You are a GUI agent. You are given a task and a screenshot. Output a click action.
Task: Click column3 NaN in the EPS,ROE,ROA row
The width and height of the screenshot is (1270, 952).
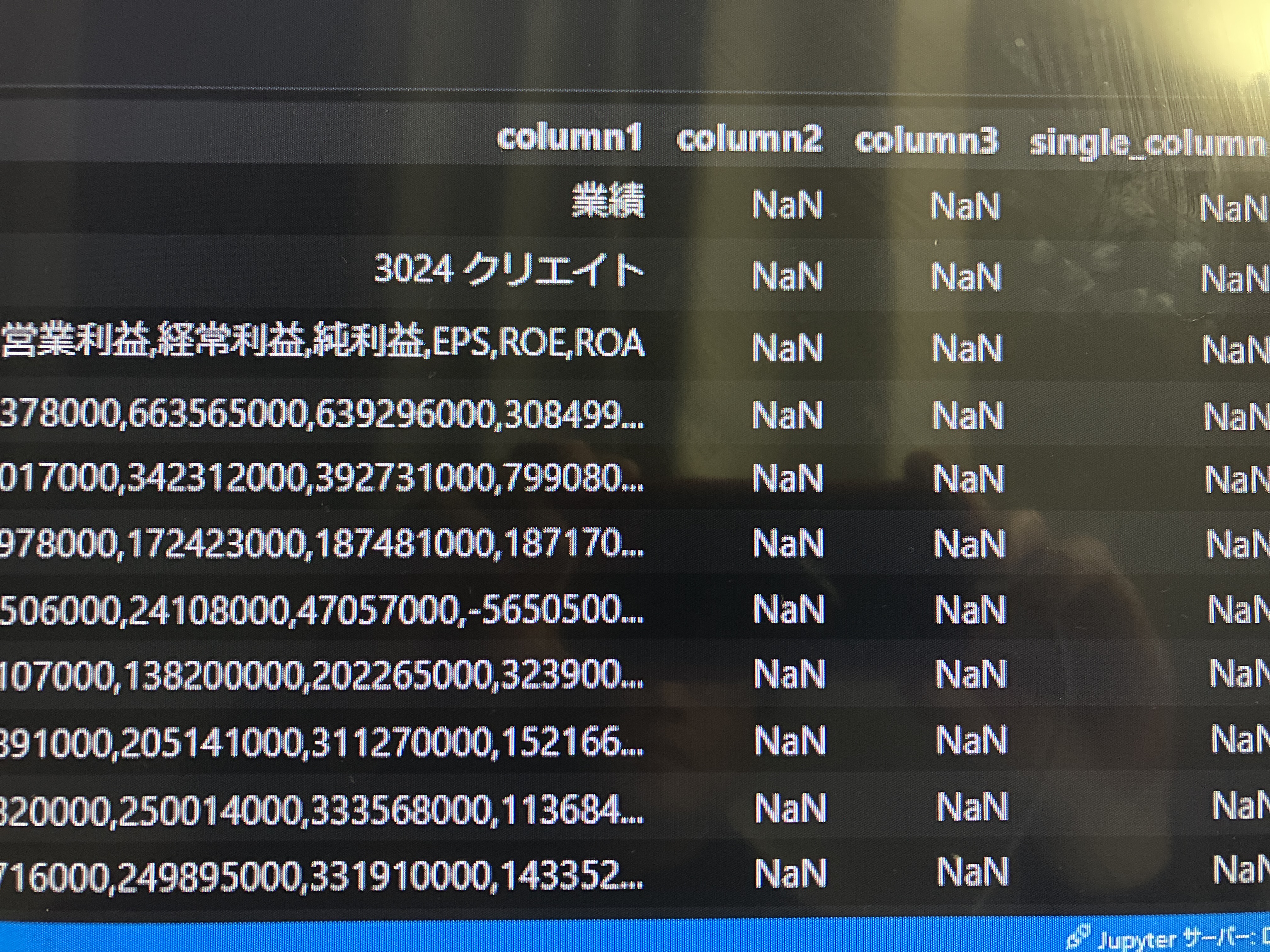click(967, 348)
